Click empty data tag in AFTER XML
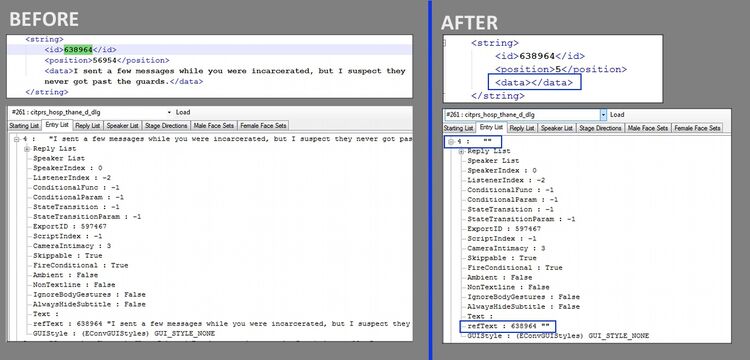750x360 pixels. click(534, 82)
